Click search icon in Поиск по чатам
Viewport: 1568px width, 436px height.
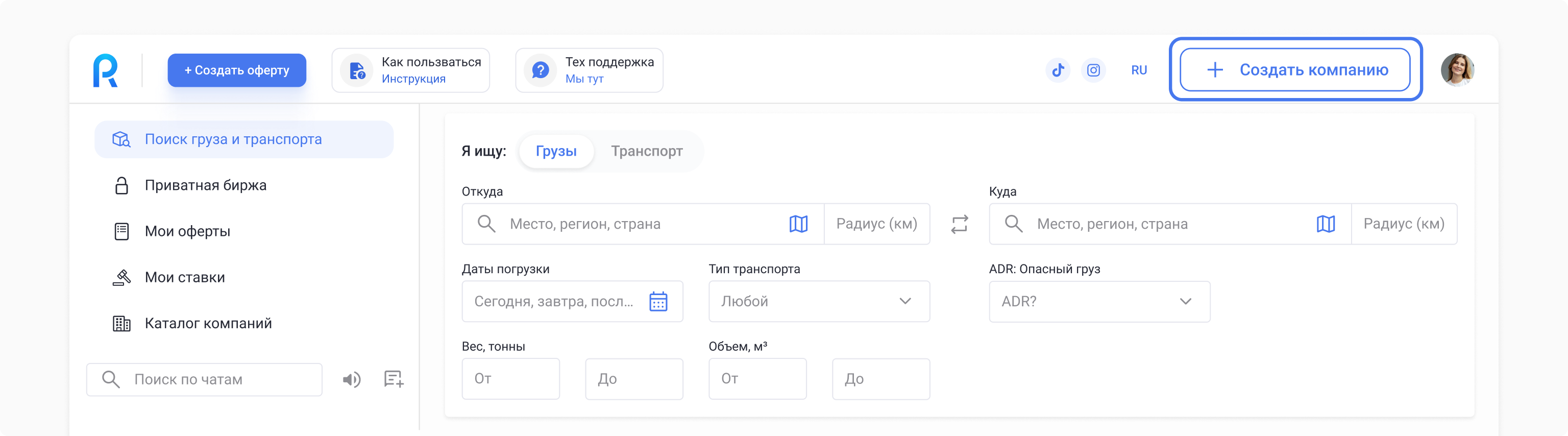111,379
